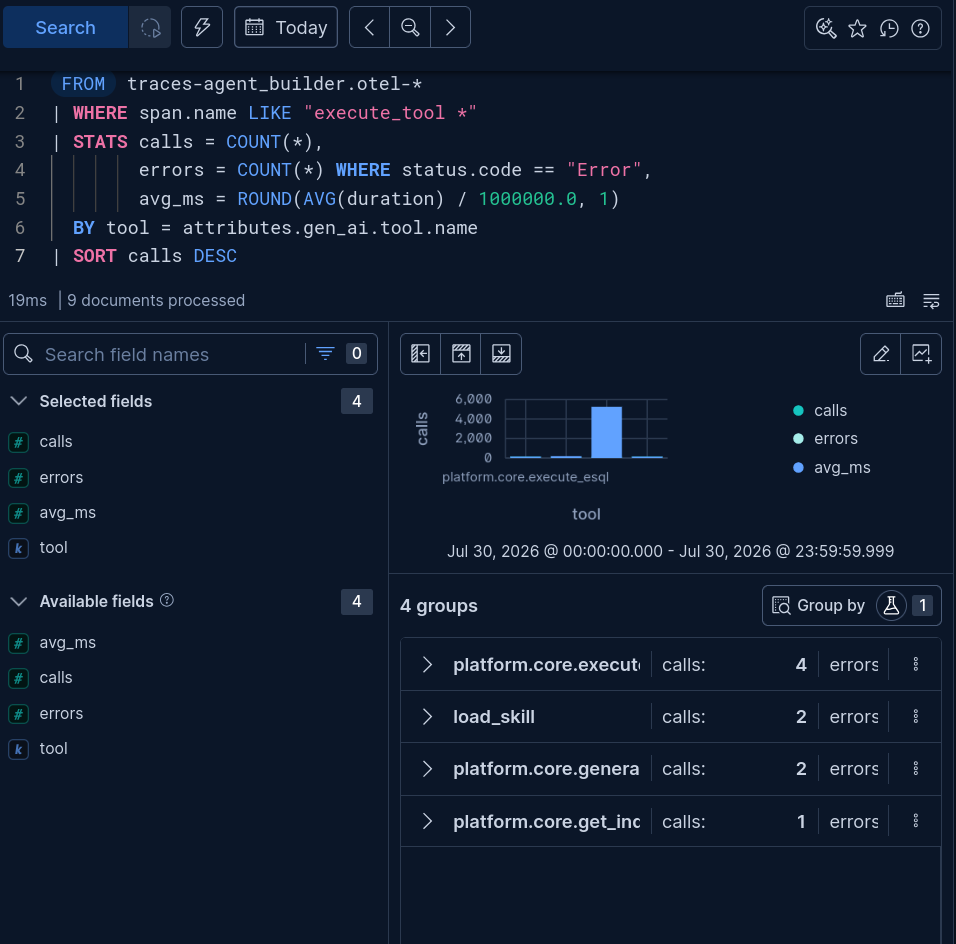Image resolution: width=956 pixels, height=944 pixels.
Task: Click the beaker experimental icon in Group by
Action: [x=891, y=606]
